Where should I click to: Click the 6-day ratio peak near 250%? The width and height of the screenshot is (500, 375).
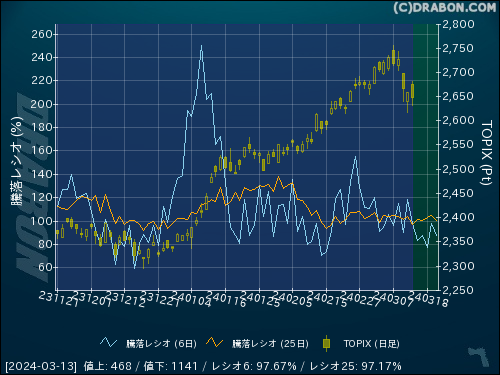pos(201,46)
